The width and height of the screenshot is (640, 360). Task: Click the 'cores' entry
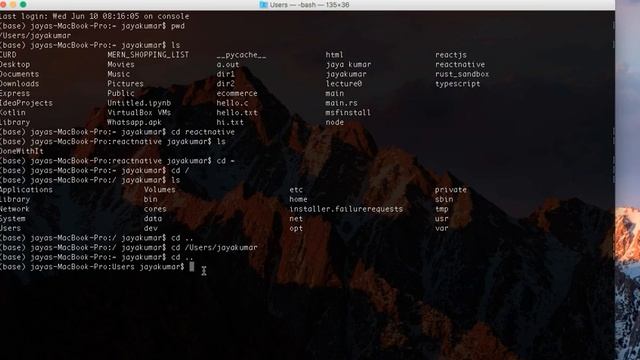(155, 209)
